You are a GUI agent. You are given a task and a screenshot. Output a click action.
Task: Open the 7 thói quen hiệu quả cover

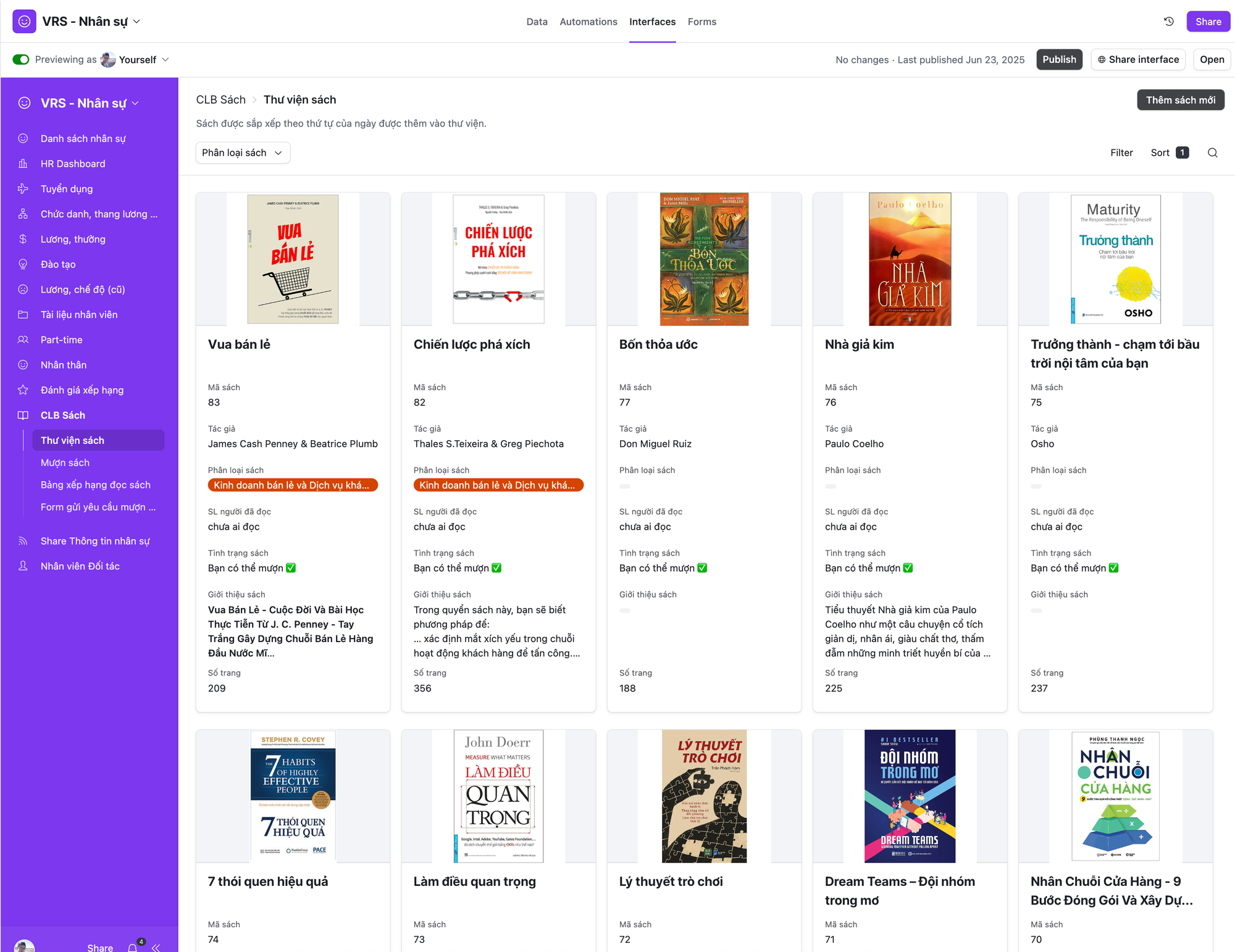[293, 796]
